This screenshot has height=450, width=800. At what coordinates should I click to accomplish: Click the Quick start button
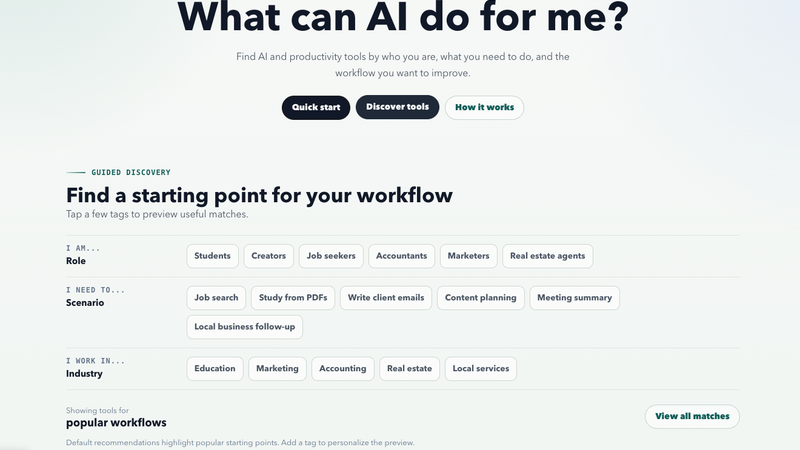click(316, 108)
